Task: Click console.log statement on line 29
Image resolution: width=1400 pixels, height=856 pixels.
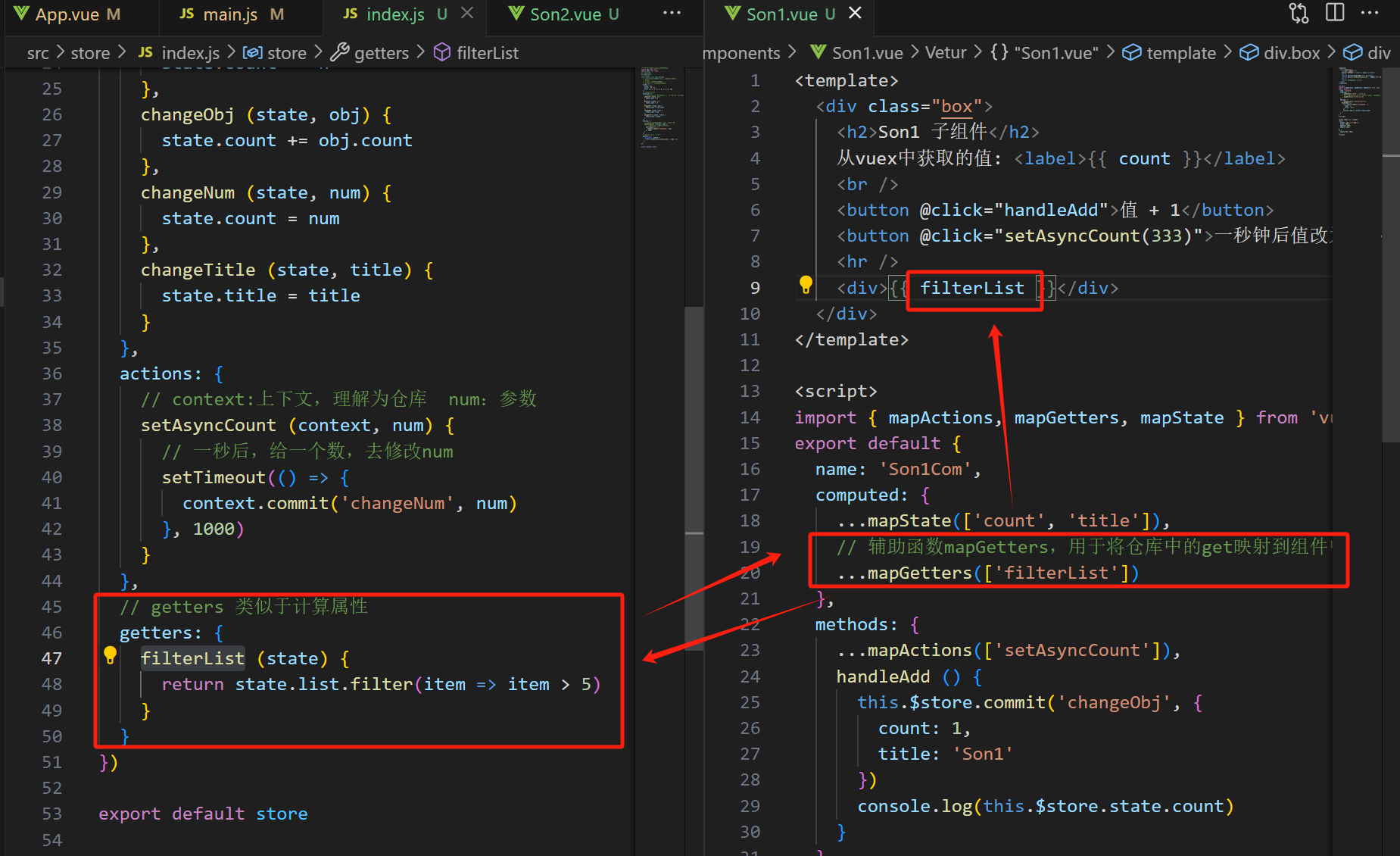Action: (x=1045, y=806)
